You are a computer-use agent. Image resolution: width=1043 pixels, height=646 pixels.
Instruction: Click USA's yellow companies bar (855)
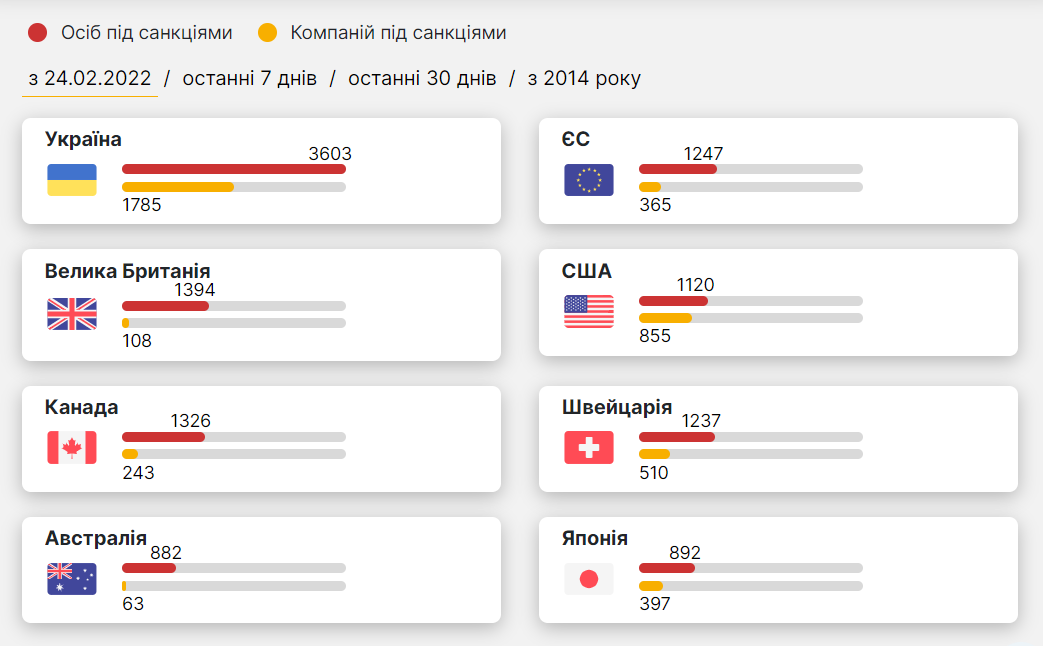(x=666, y=318)
